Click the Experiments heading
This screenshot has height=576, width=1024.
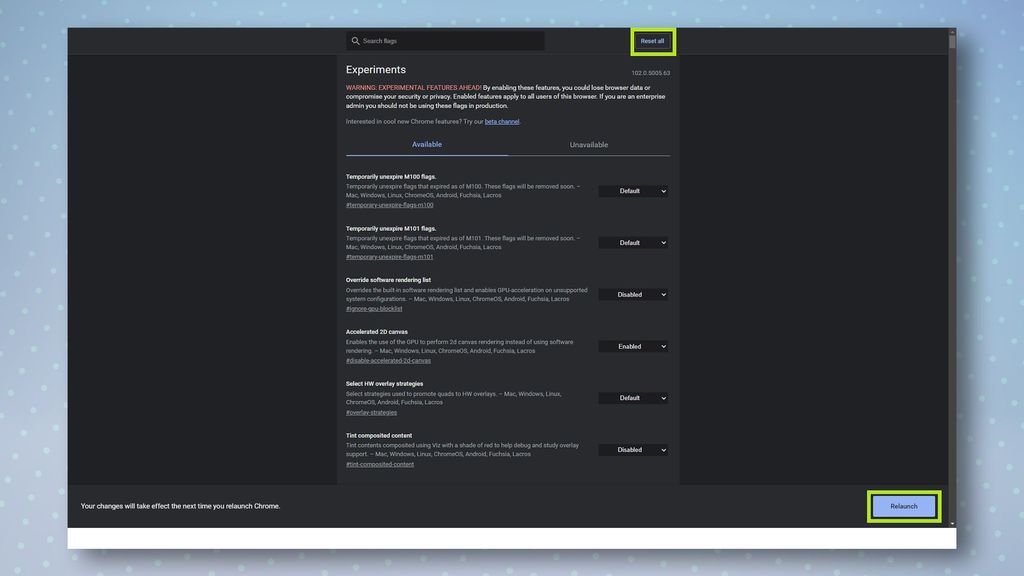click(x=376, y=70)
